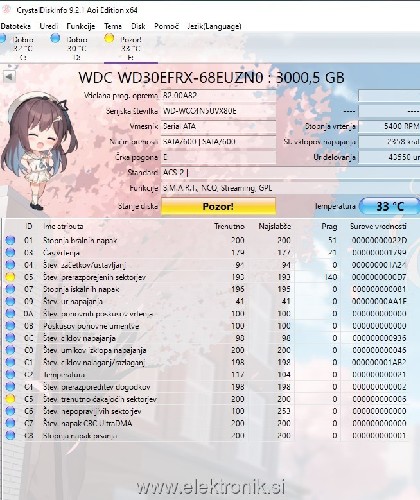420x500 pixels.
Task: Click the yellow icon for prerazporejenih sektorjev row
Action: click(10, 277)
